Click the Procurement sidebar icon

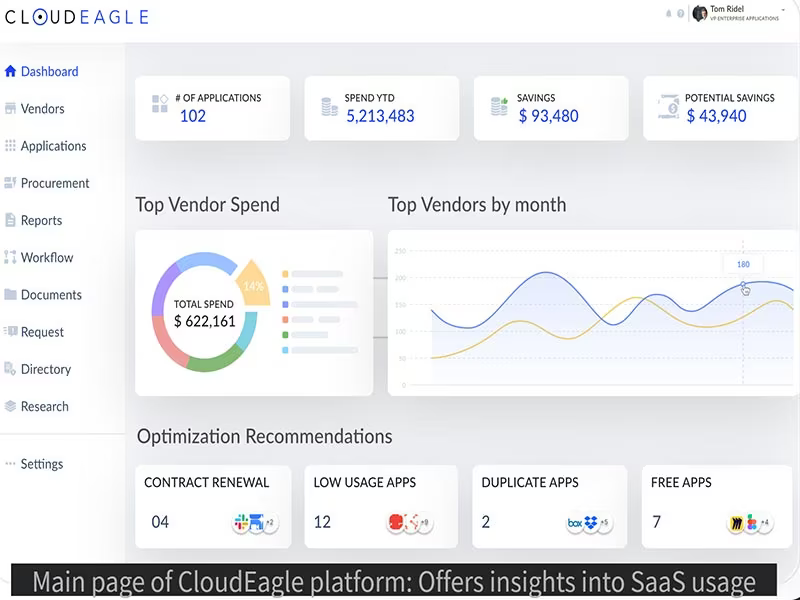10,183
